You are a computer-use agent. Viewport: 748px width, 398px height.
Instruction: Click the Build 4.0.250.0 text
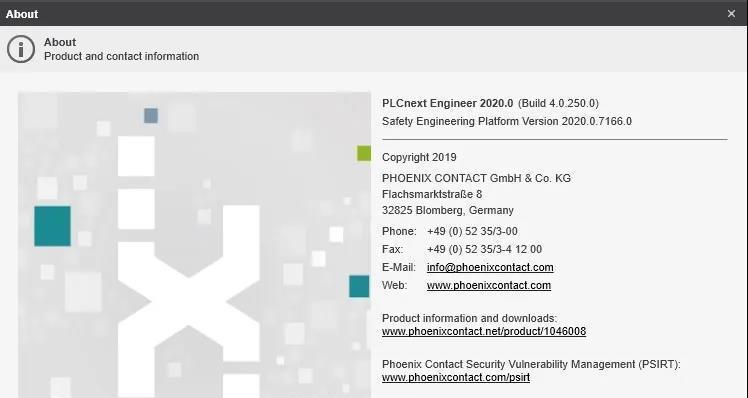(558, 103)
